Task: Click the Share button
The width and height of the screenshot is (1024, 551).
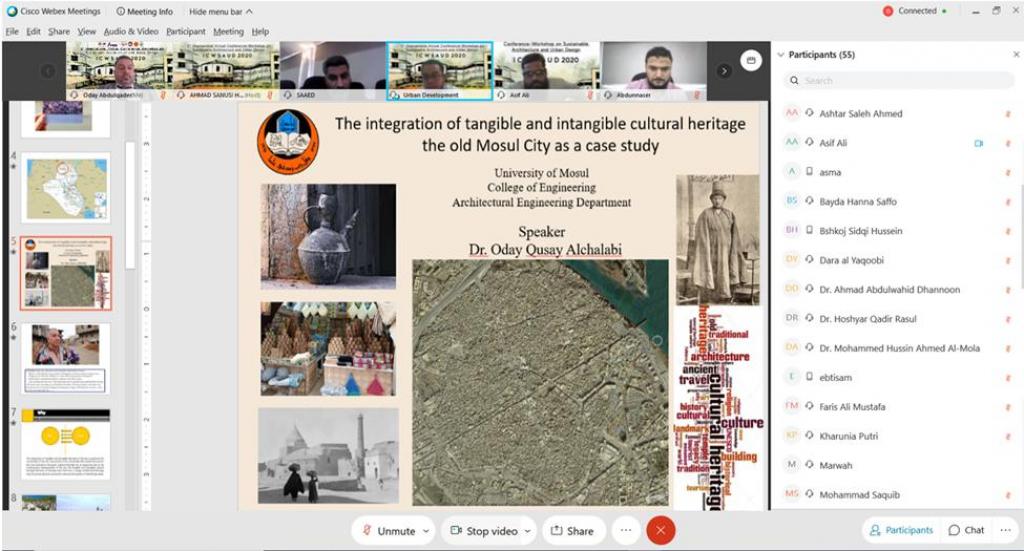Action: (573, 530)
